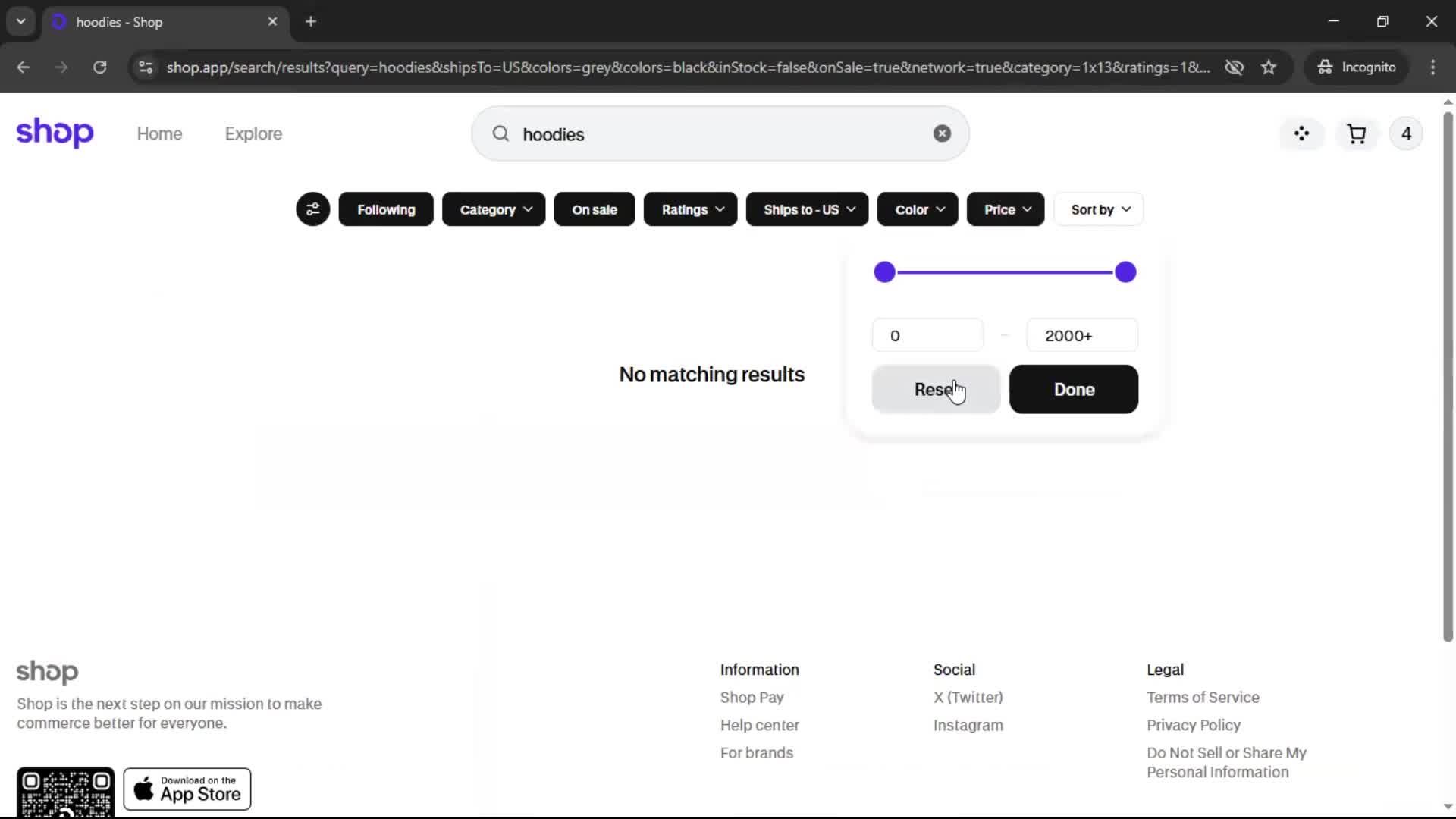Open third-party cookies blocked eye icon
This screenshot has width=1456, height=819.
coord(1234,67)
